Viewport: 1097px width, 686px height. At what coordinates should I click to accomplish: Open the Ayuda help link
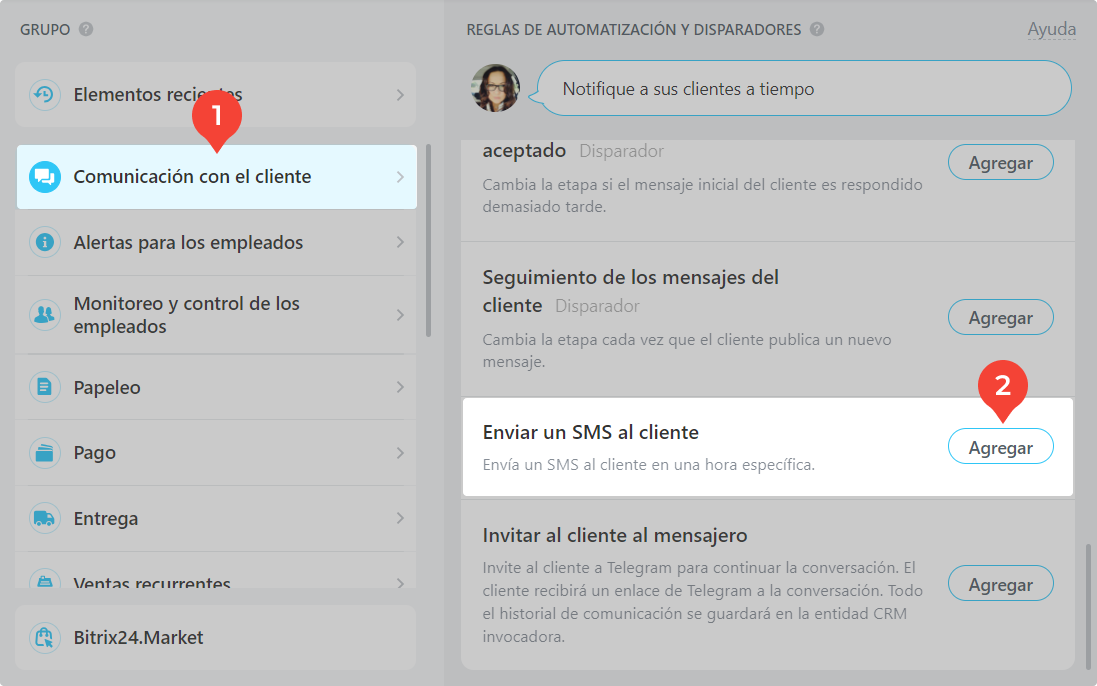point(1052,29)
